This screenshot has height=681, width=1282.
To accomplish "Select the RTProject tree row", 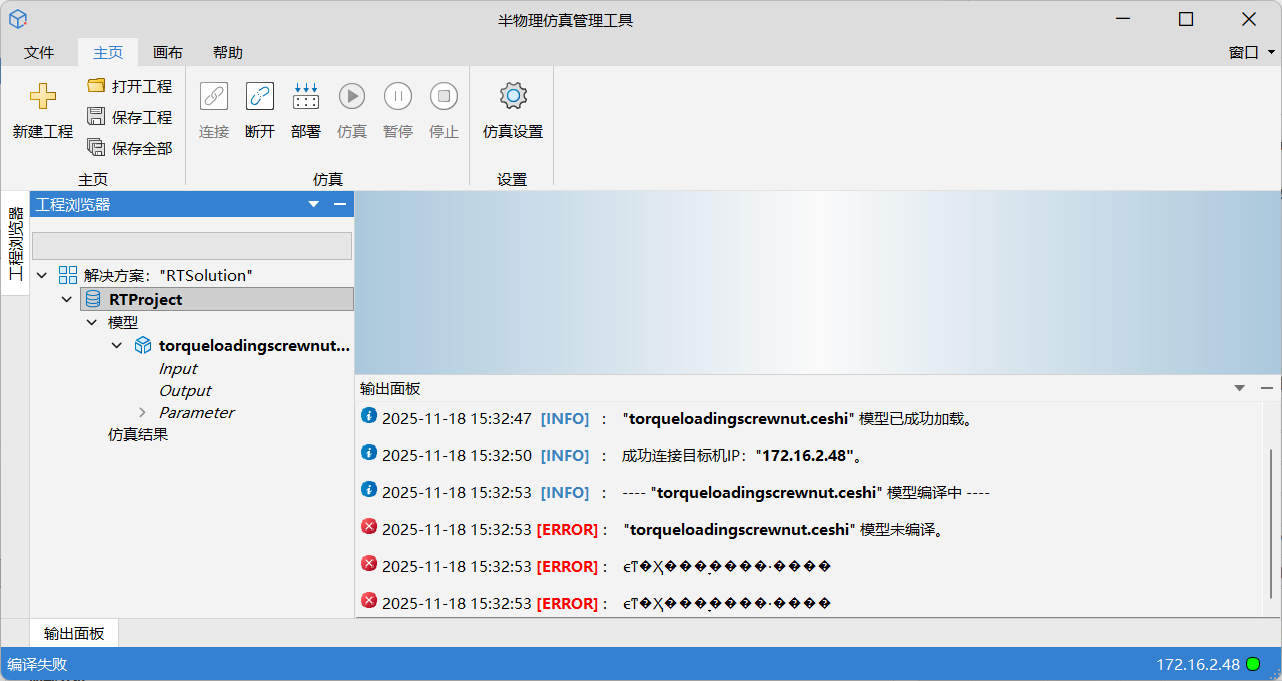I will coord(217,299).
